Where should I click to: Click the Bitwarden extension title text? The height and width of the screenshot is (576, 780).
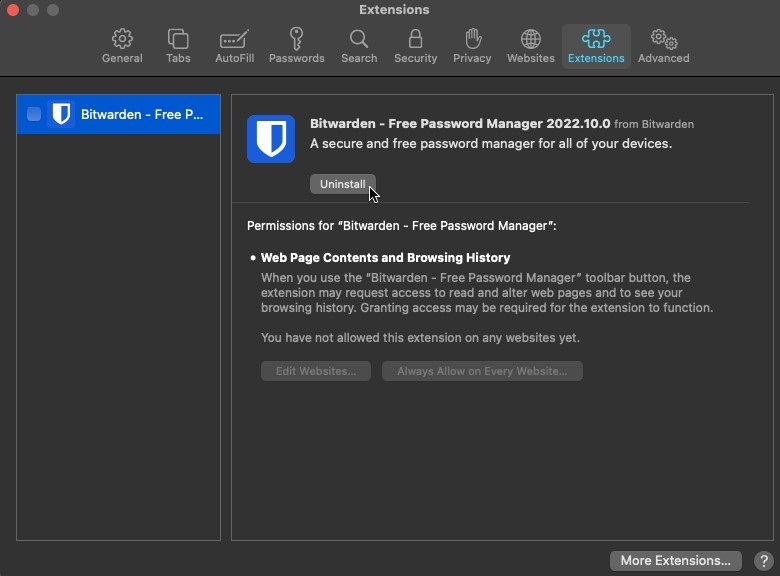[460, 123]
